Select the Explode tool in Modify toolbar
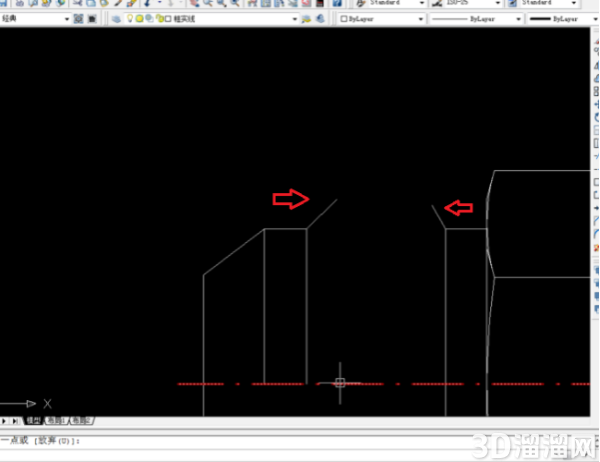 click(597, 248)
